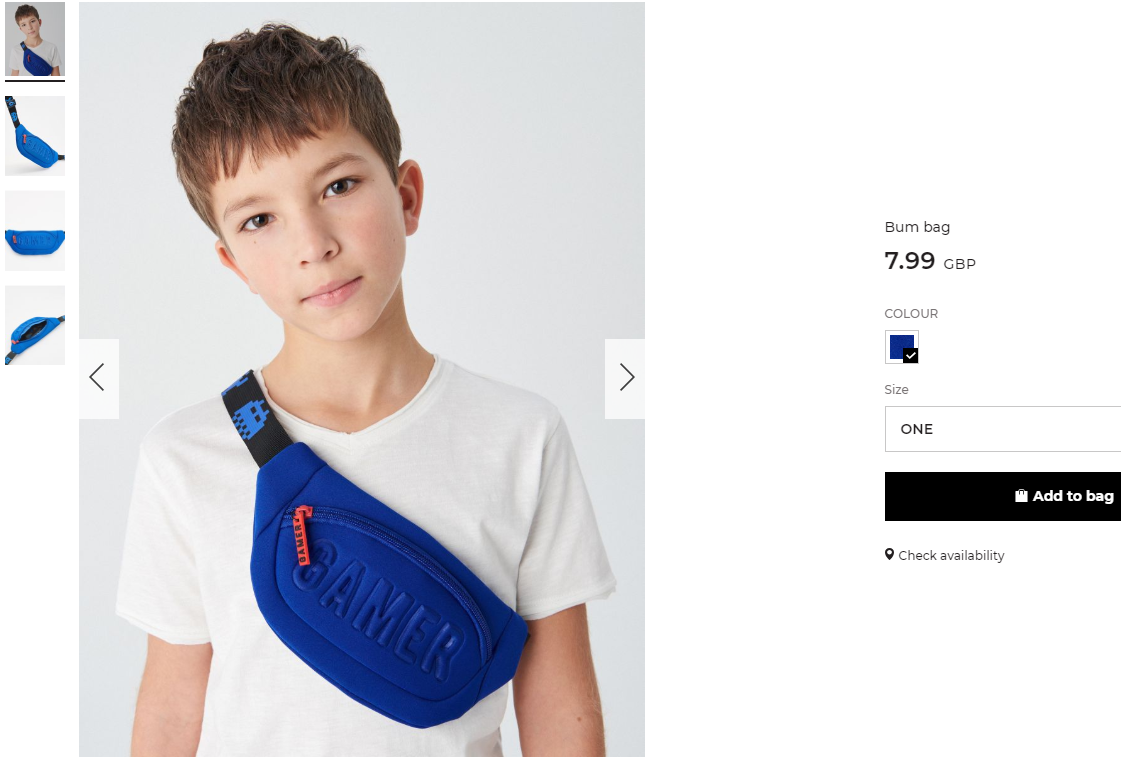Click the shopping bag icon on Add to bag
The height and width of the screenshot is (765, 1121).
[1021, 495]
